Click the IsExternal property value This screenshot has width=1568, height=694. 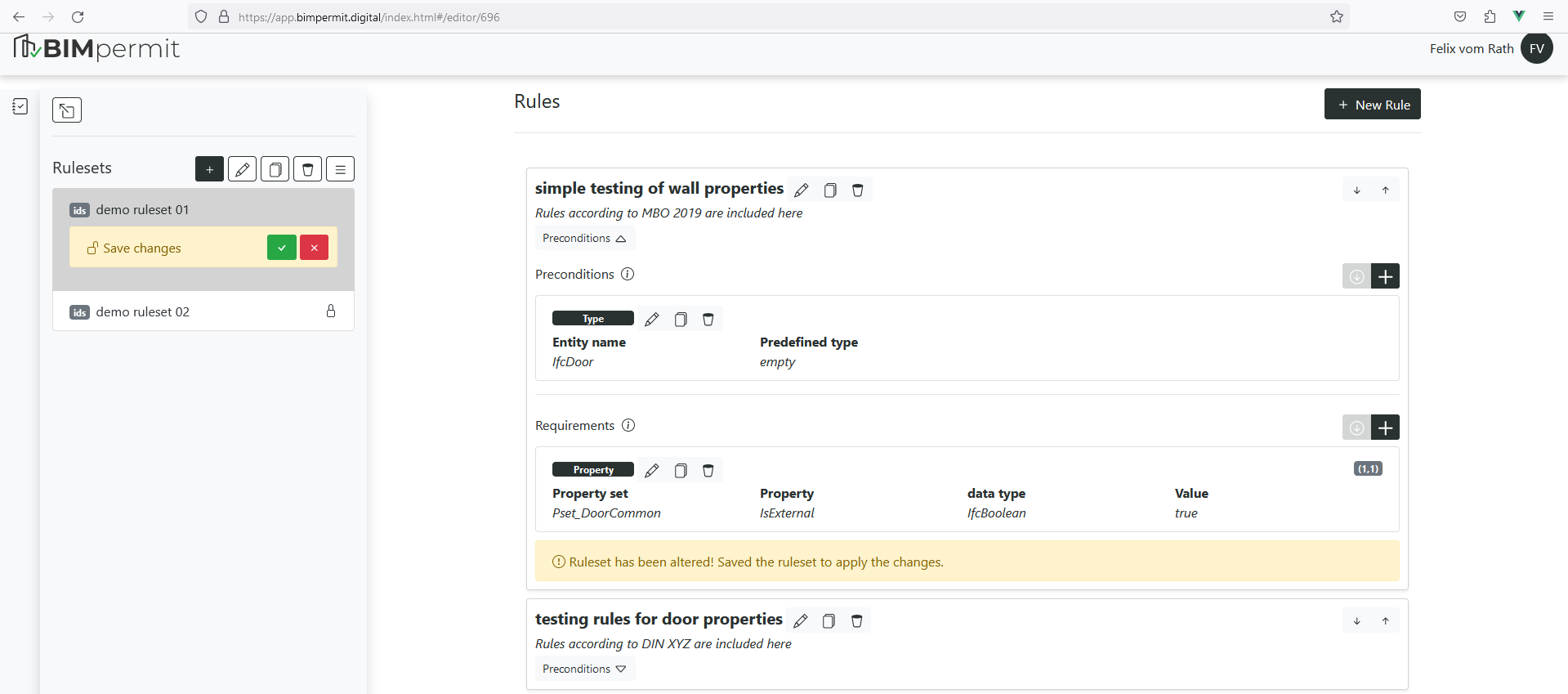[787, 513]
